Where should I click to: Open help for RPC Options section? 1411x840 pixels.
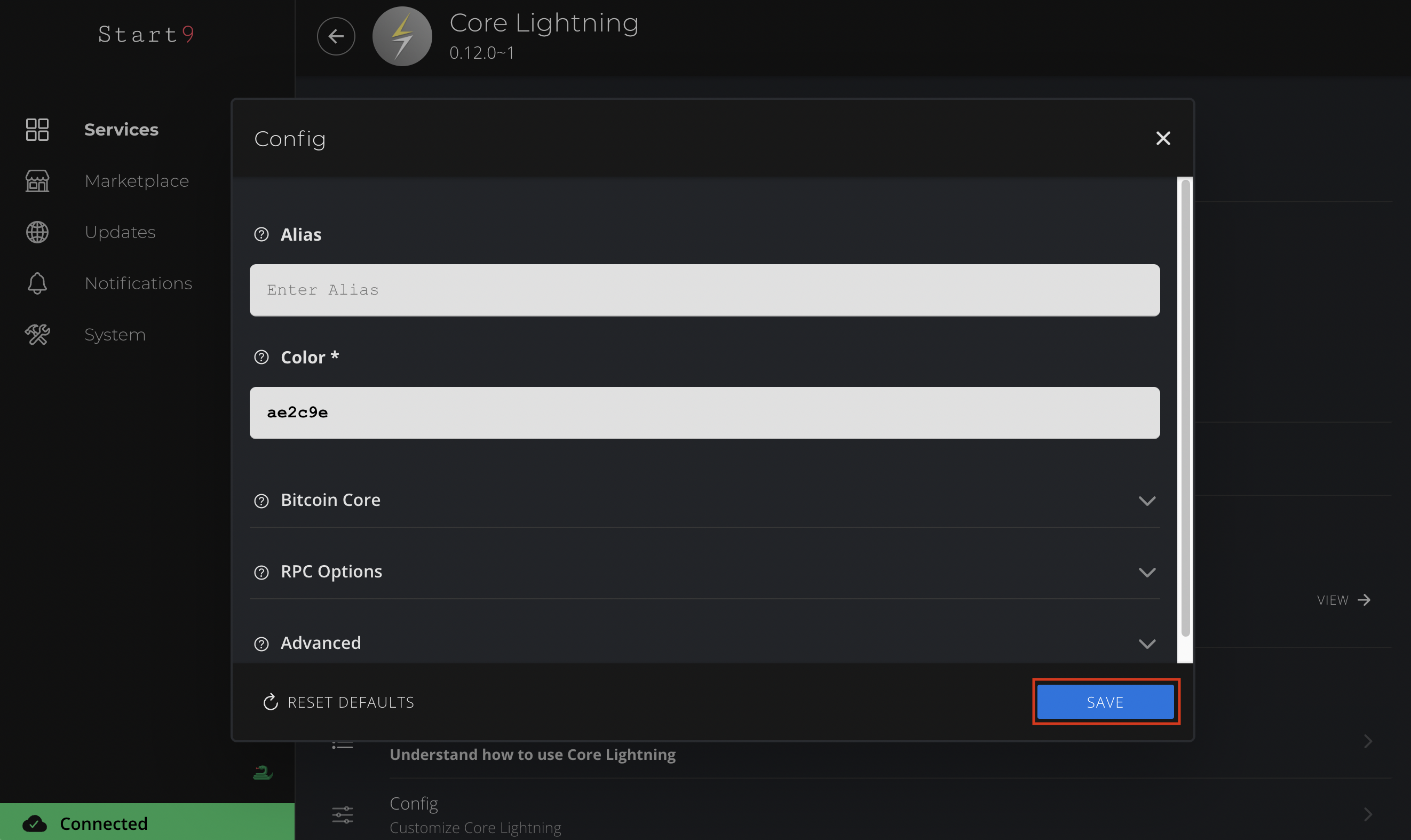click(261, 572)
